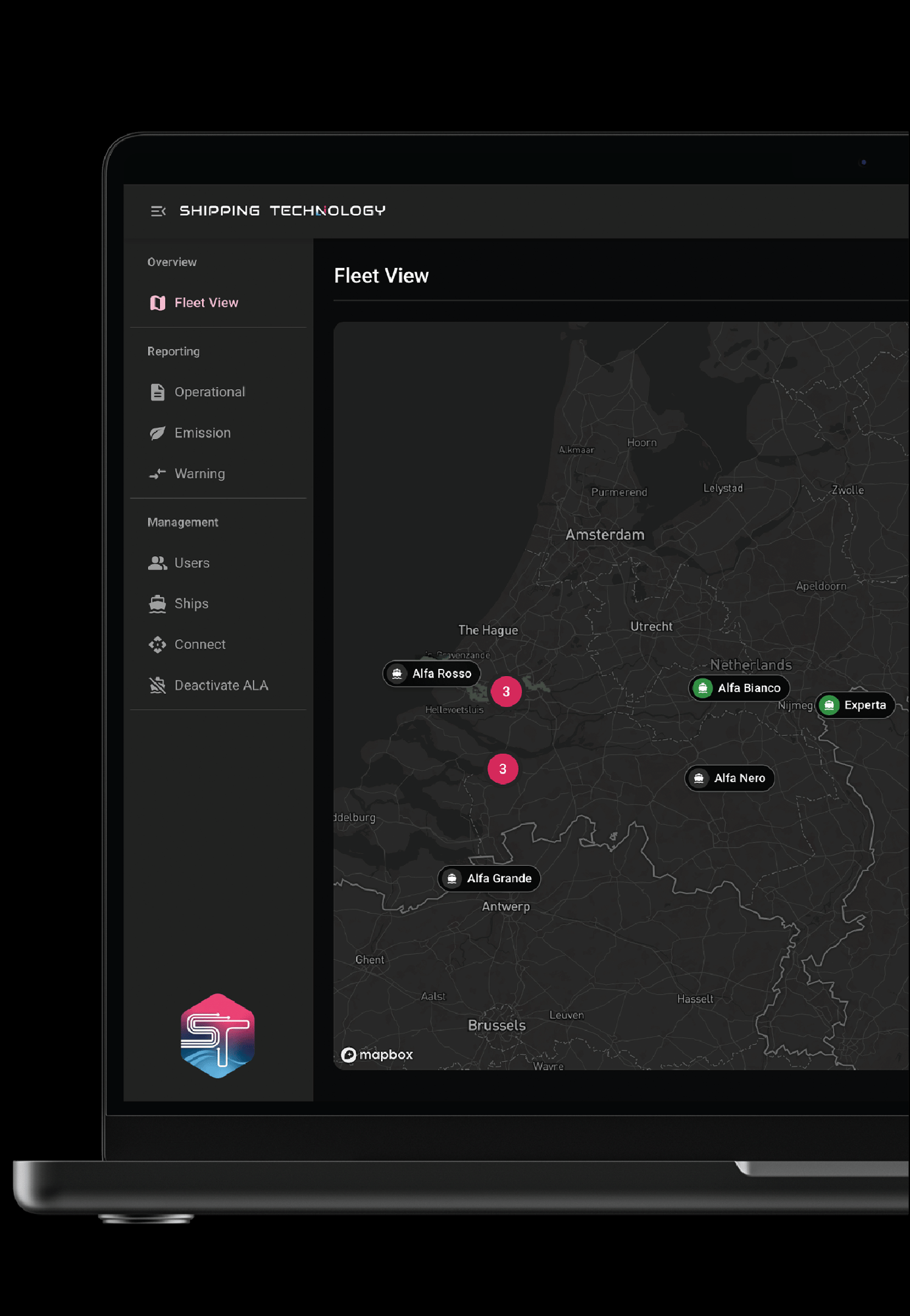Expand the lower pink cluster of 3 ships
The height and width of the screenshot is (1316, 910).
pos(503,769)
